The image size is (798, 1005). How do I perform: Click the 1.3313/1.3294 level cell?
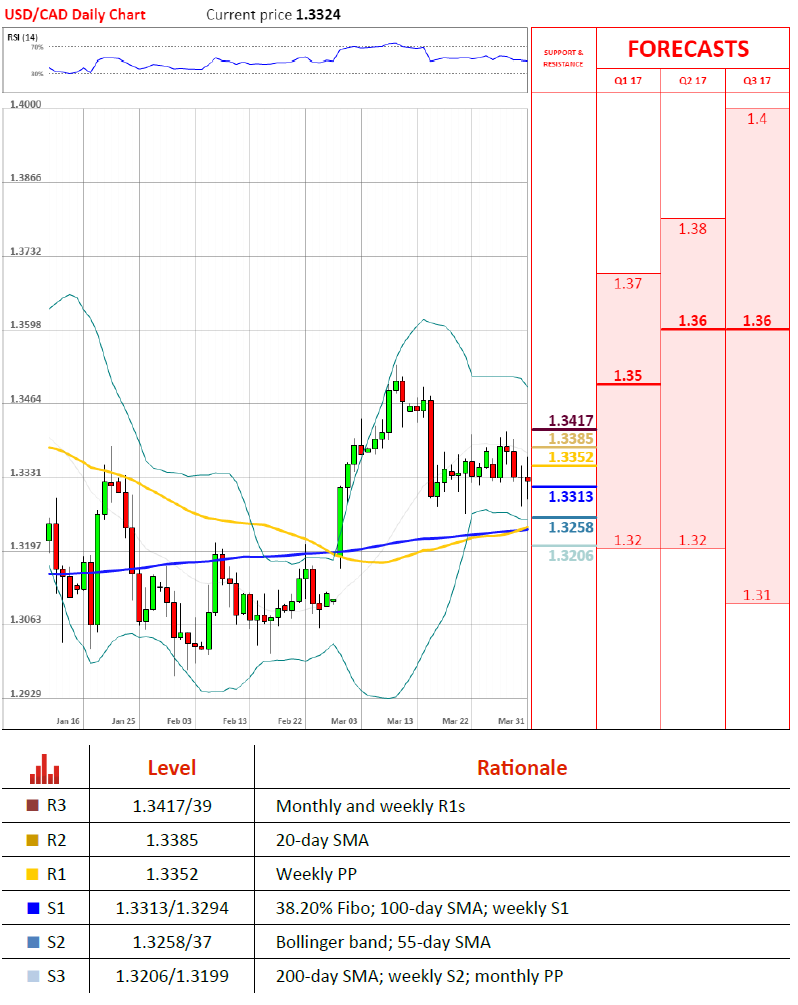pyautogui.click(x=172, y=908)
